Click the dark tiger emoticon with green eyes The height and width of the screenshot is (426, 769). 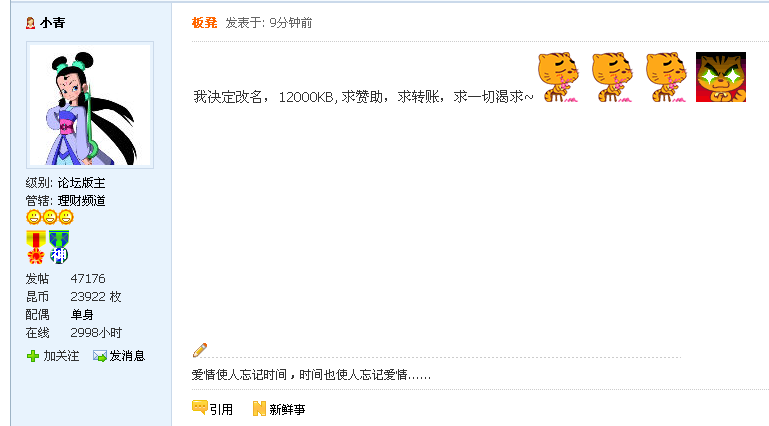click(x=720, y=77)
